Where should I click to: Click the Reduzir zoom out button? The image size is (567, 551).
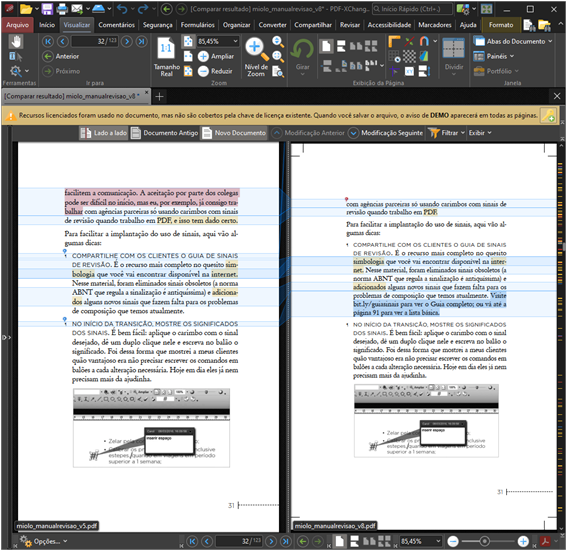216,71
